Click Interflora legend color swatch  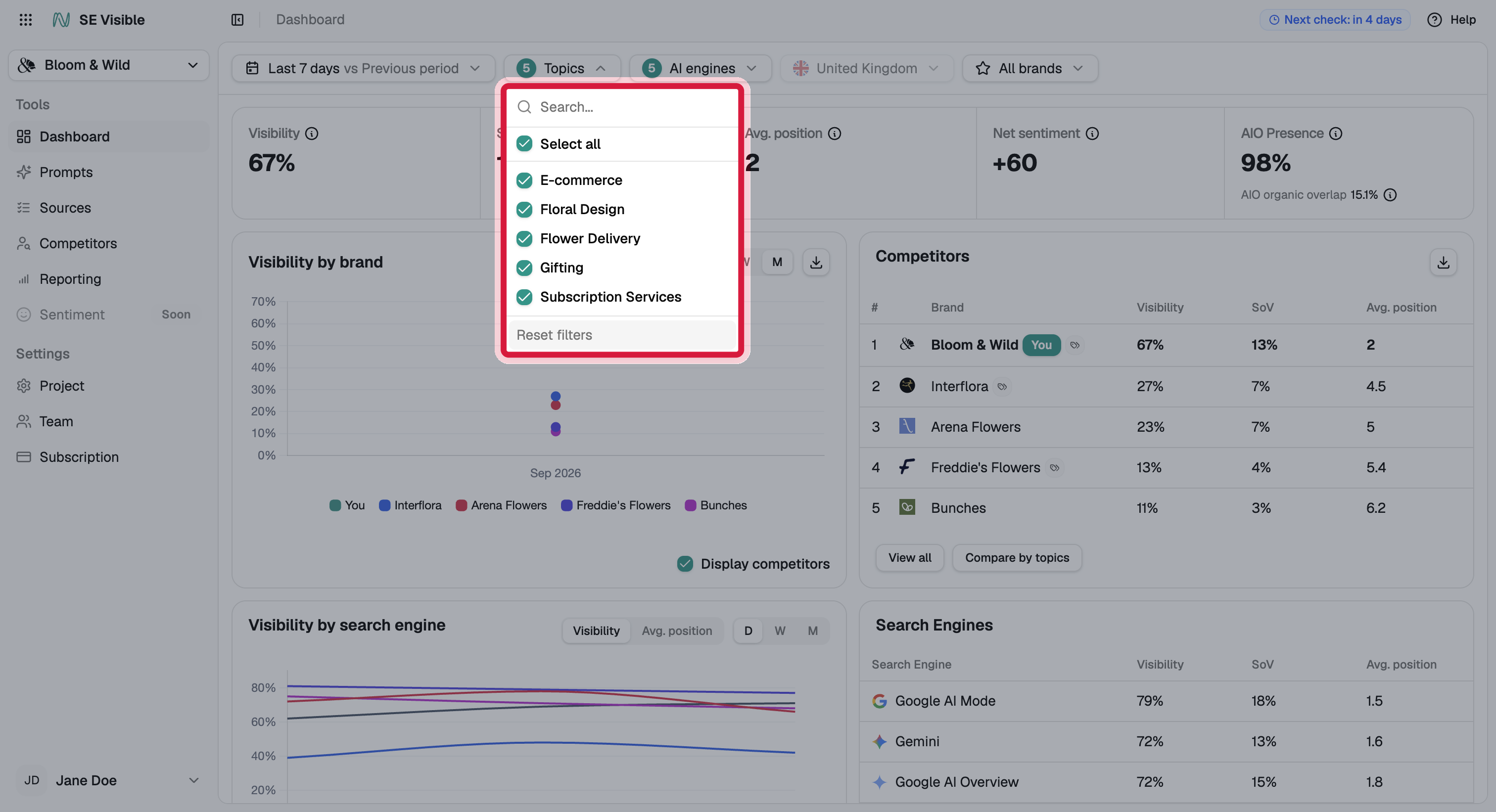coord(384,505)
